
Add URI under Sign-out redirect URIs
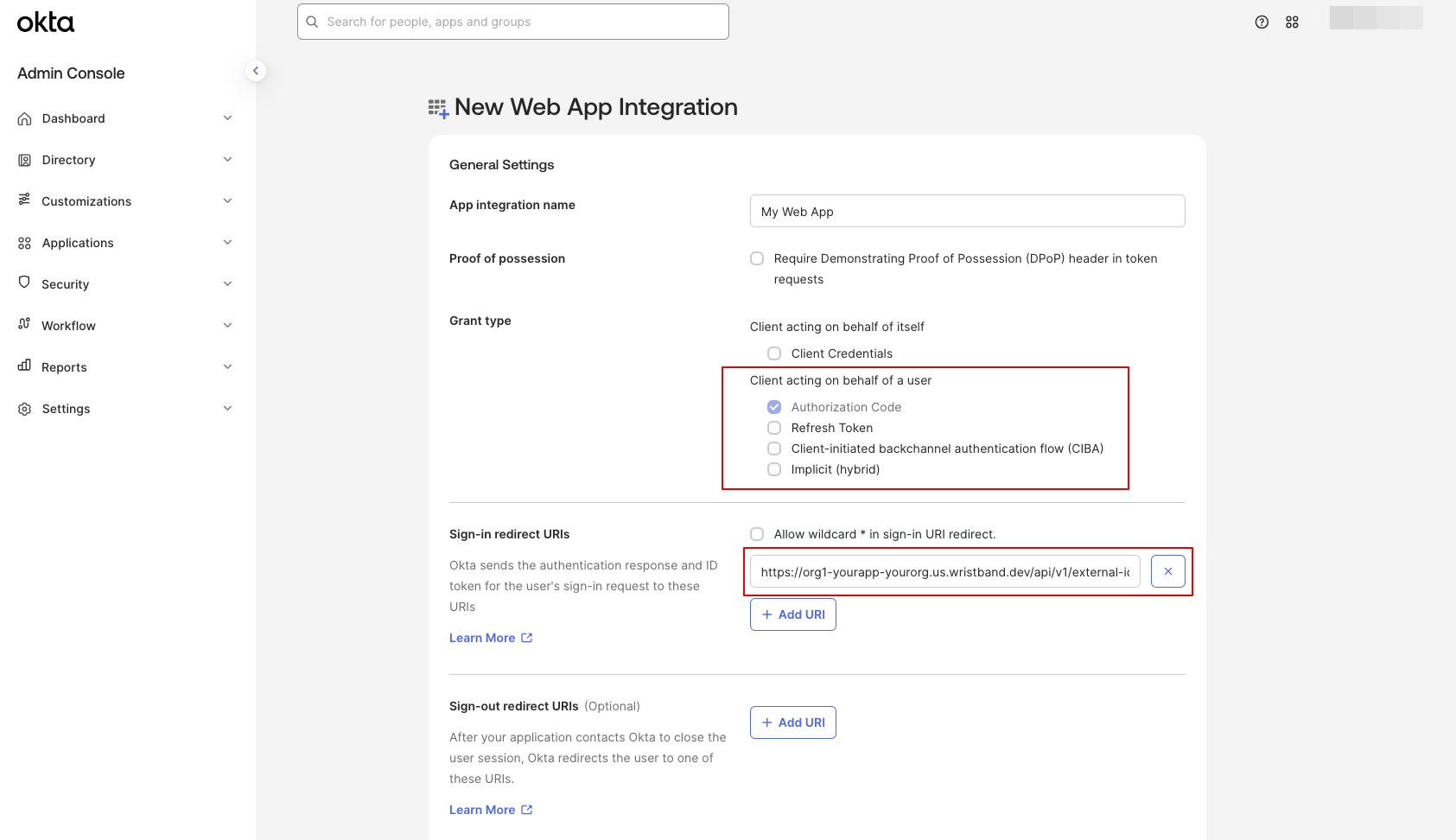click(x=793, y=722)
